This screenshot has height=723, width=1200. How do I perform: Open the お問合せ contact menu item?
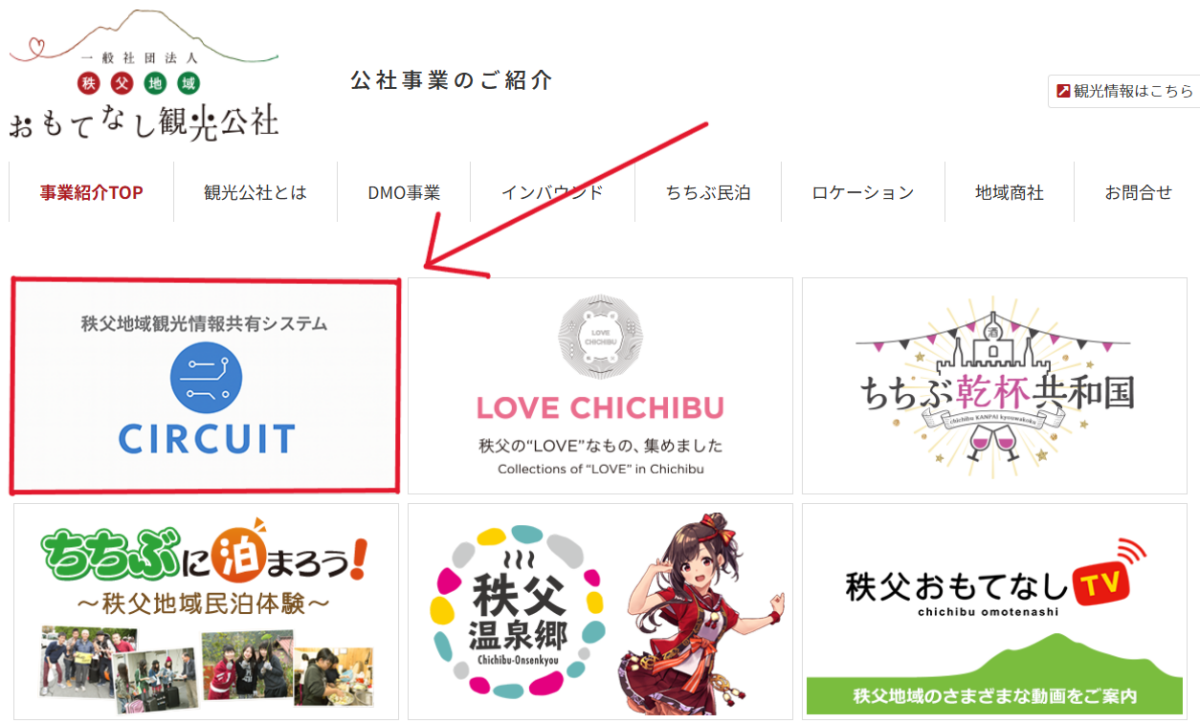coord(1138,193)
